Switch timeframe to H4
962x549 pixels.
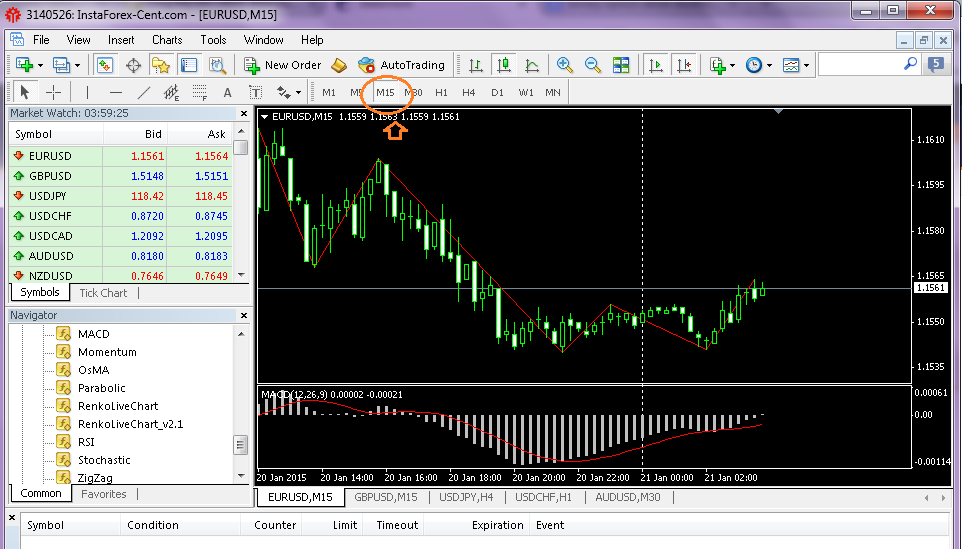469,93
